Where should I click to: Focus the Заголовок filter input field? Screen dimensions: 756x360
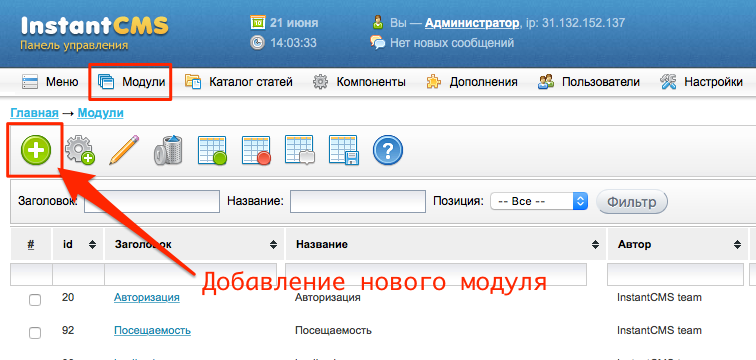152,201
